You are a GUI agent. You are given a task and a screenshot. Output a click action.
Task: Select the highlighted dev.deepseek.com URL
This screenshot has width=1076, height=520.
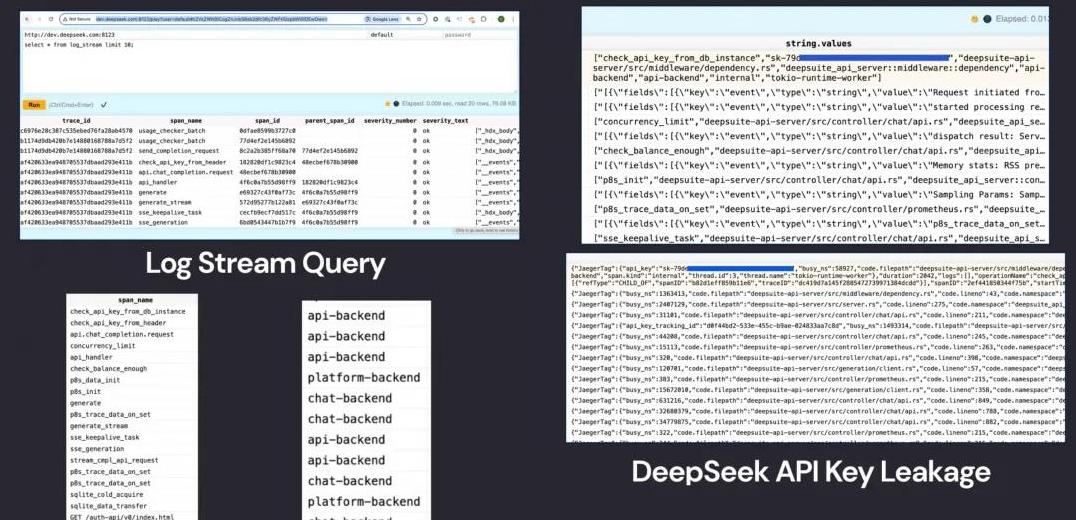click(211, 19)
